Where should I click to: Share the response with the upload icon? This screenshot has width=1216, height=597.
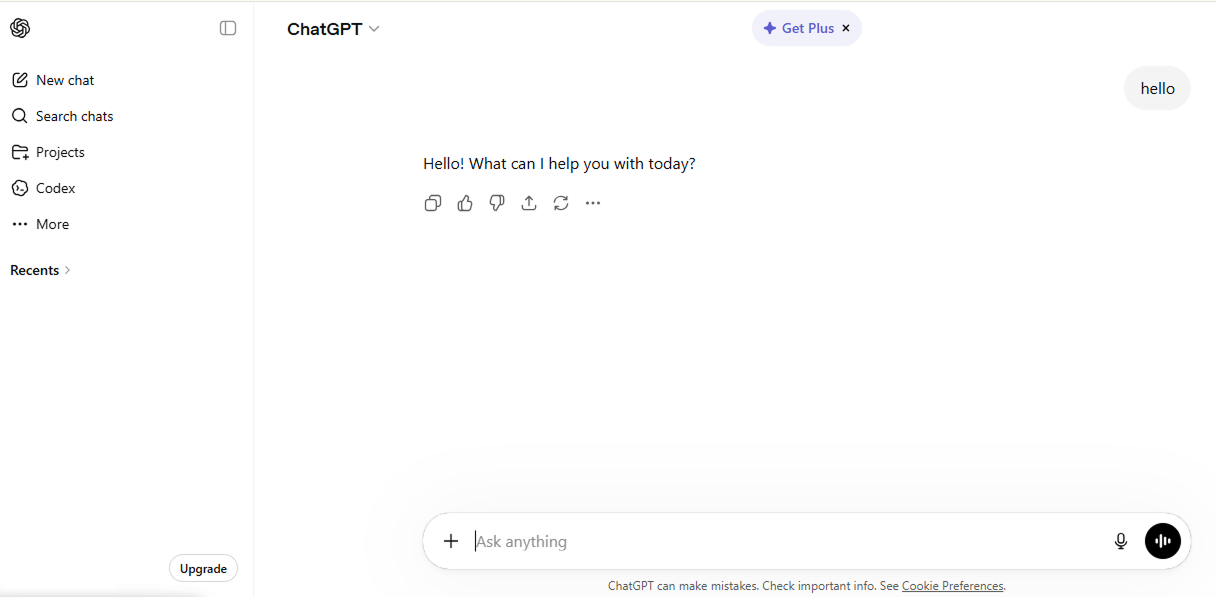point(529,203)
